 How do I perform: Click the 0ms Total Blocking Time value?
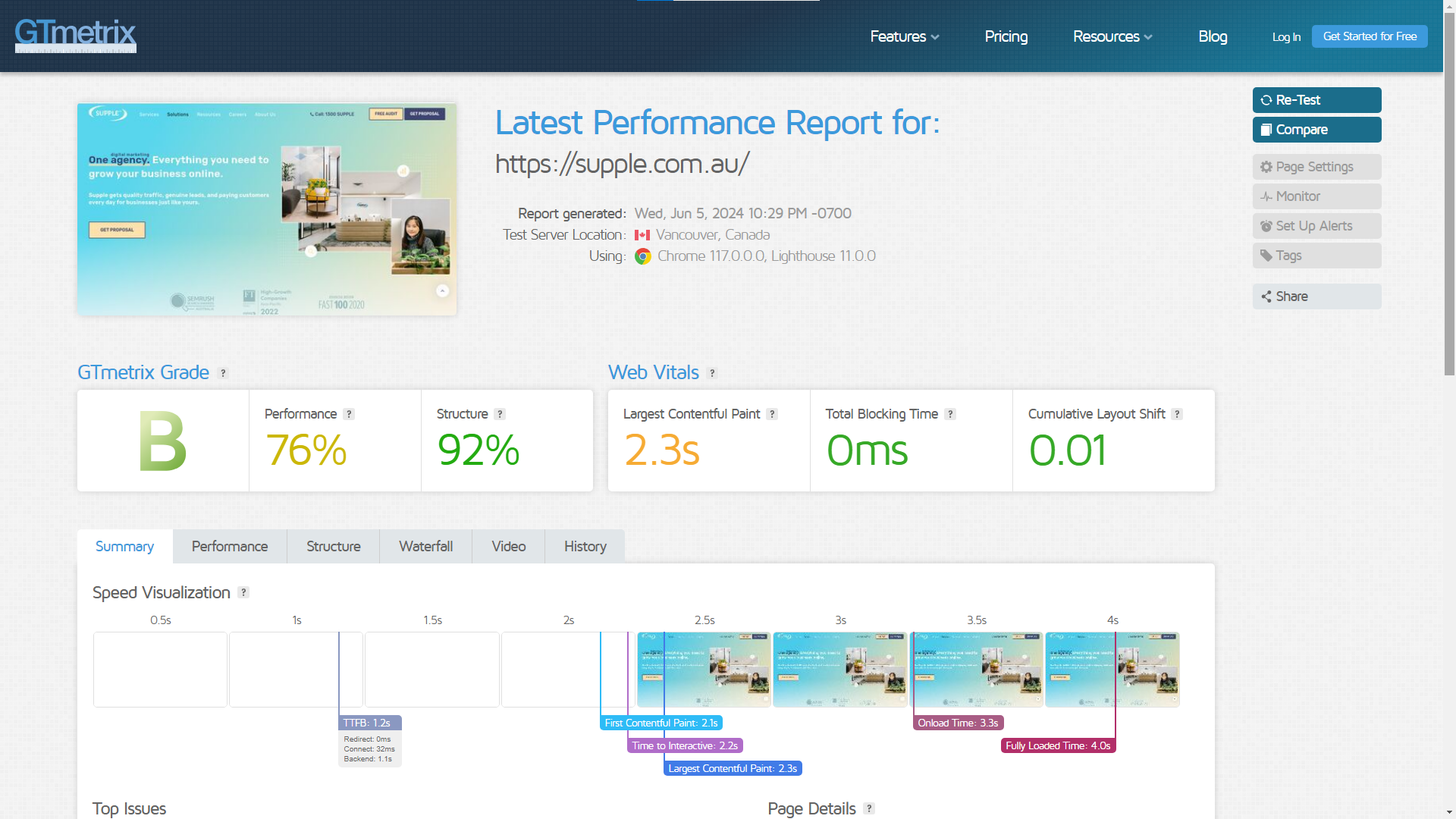coord(867,450)
